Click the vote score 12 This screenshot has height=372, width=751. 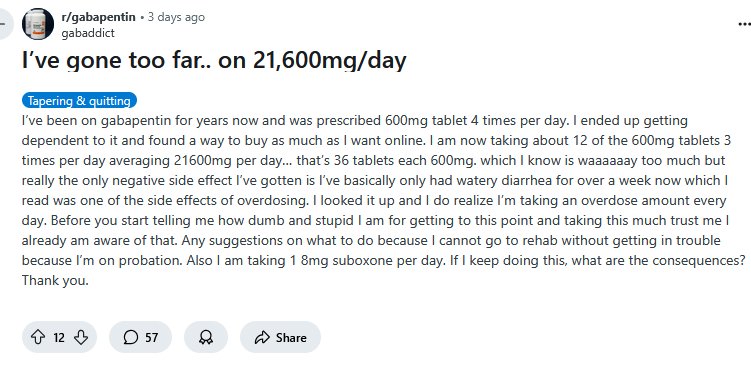(59, 338)
